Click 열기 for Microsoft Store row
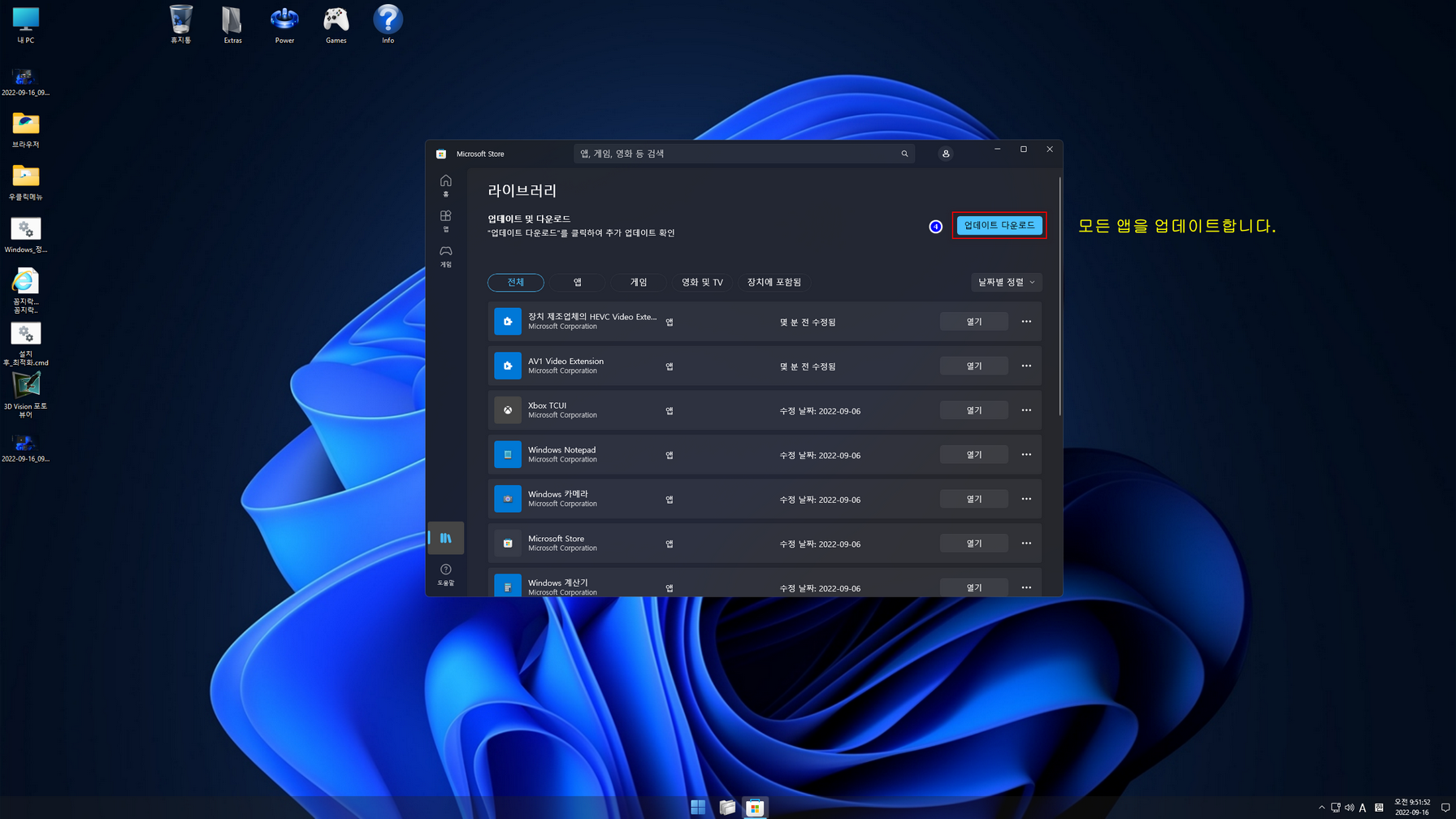 pos(974,544)
